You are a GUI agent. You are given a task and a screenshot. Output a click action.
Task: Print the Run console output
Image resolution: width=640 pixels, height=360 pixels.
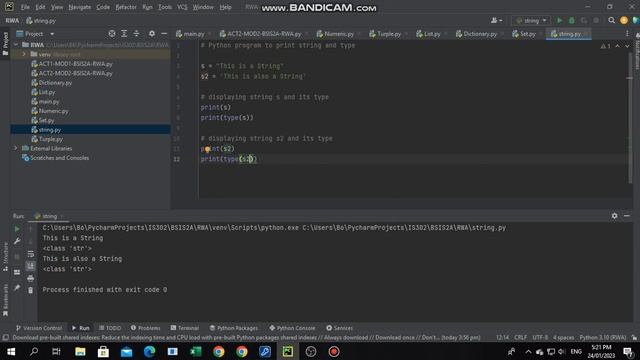coord(31,278)
